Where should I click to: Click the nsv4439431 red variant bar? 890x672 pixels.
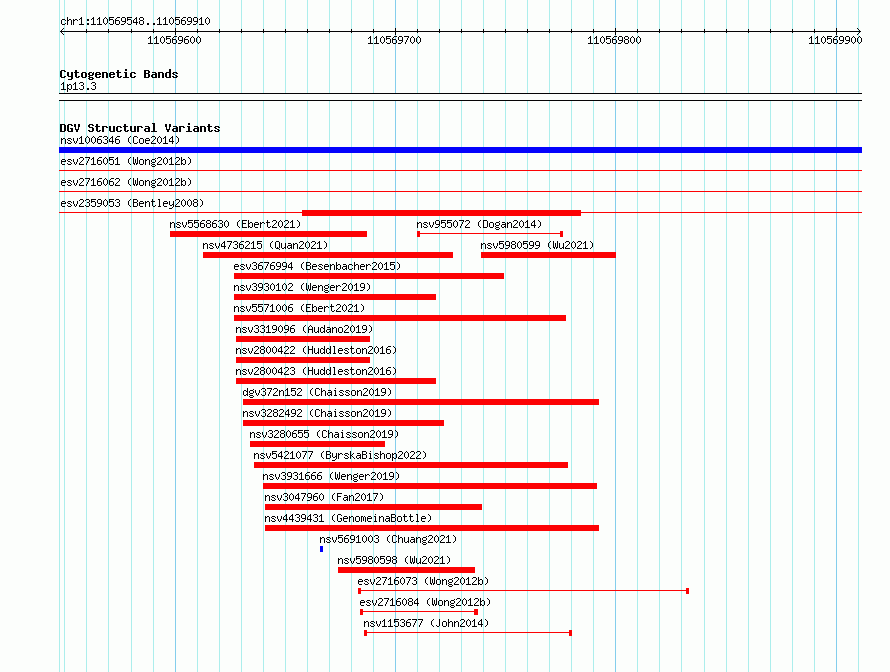[x=432, y=528]
